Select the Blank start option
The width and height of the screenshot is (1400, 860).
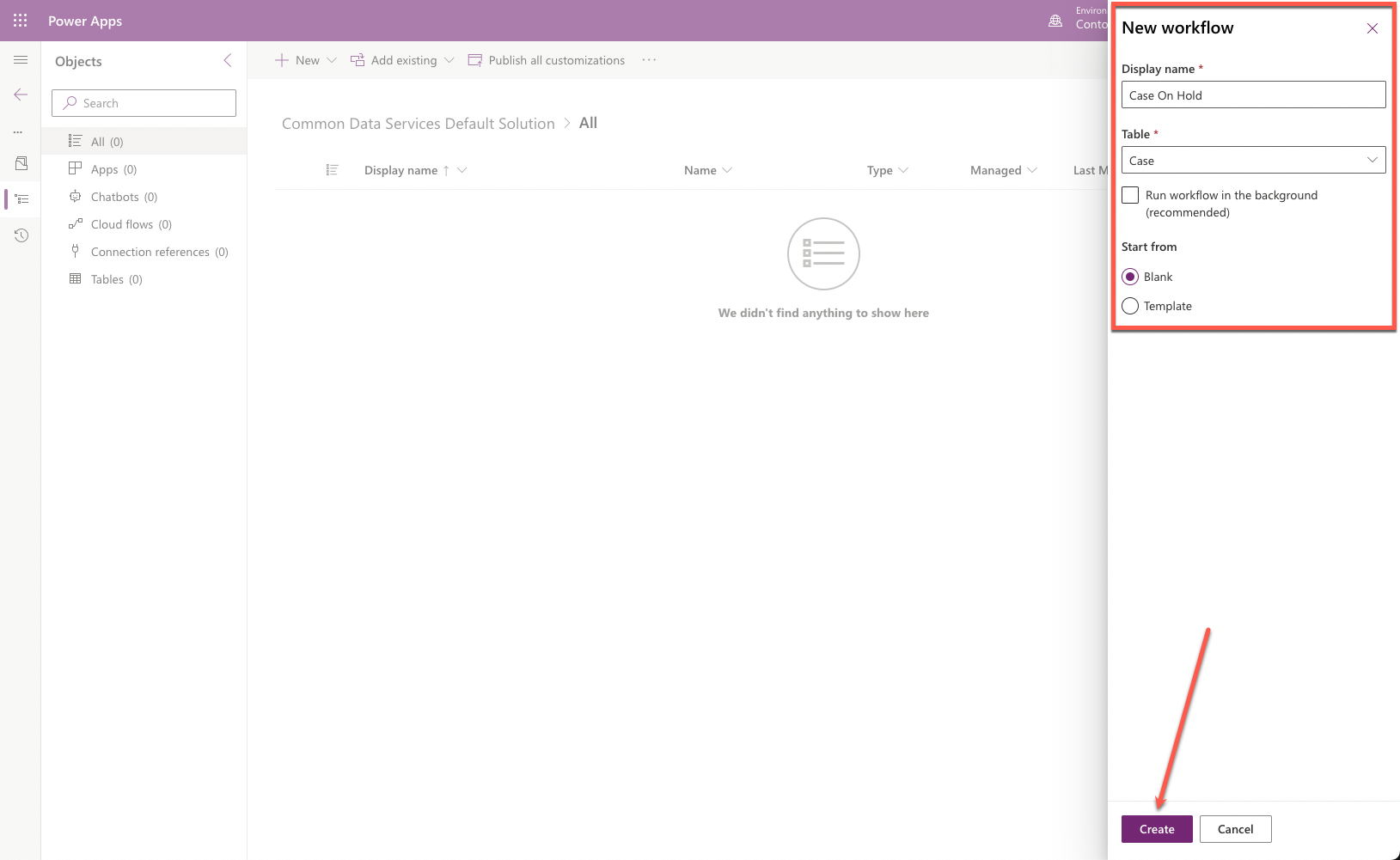pyautogui.click(x=1129, y=276)
